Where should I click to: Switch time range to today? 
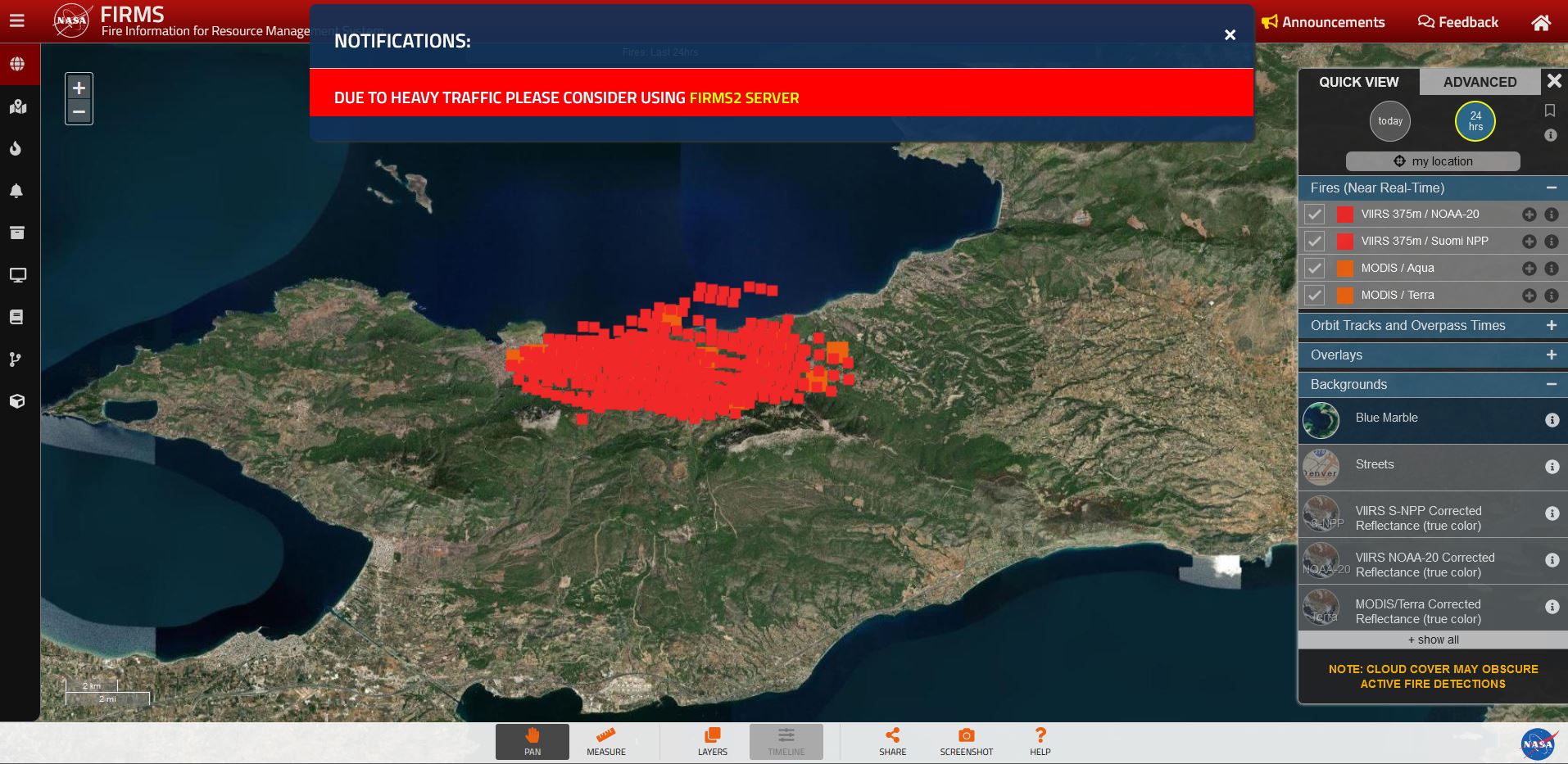(x=1390, y=121)
